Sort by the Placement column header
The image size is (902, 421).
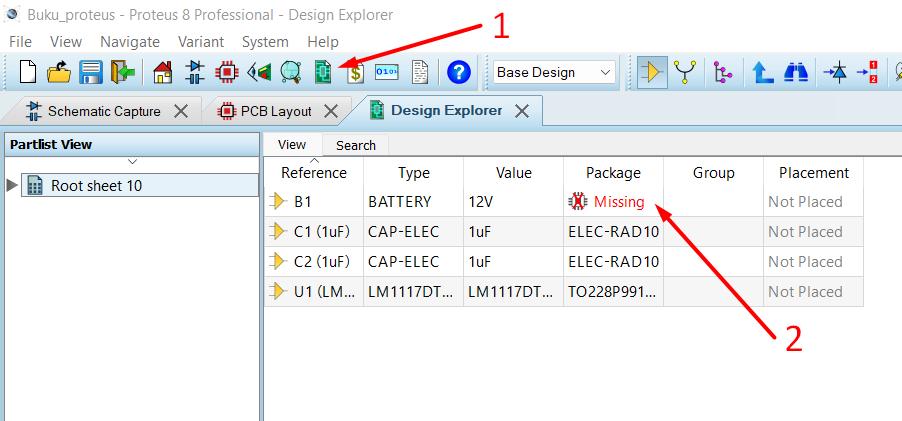pyautogui.click(x=813, y=173)
